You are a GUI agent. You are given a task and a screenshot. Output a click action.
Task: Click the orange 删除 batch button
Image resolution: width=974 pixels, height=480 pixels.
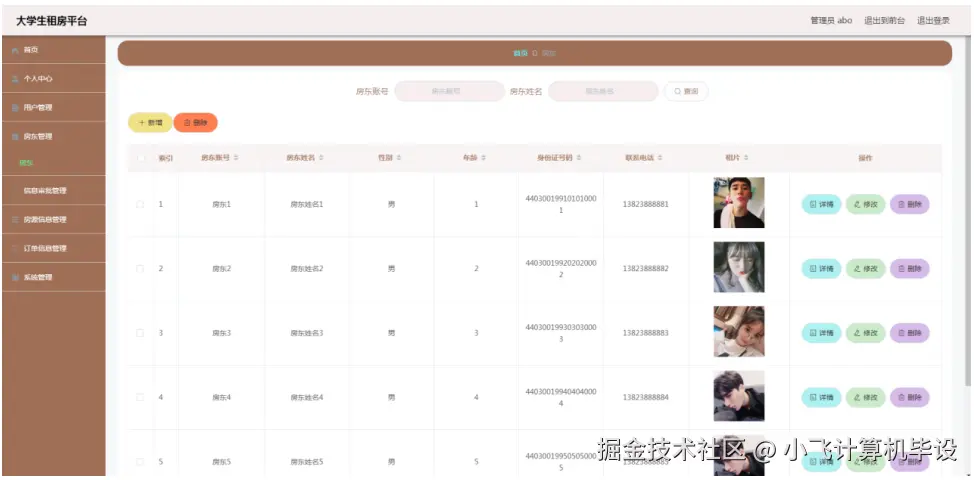(196, 123)
